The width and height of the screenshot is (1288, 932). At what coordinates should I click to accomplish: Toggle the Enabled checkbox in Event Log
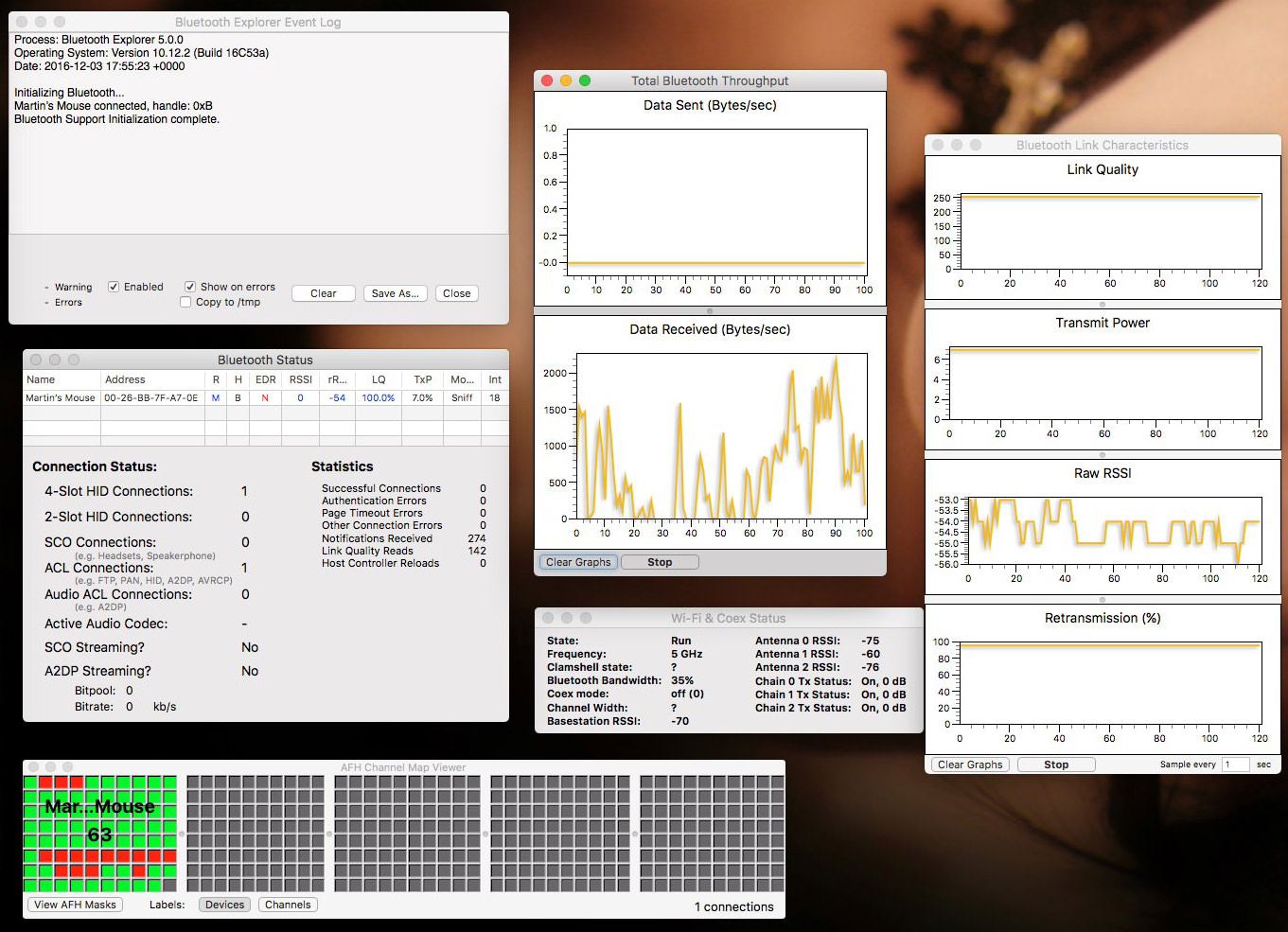114,287
